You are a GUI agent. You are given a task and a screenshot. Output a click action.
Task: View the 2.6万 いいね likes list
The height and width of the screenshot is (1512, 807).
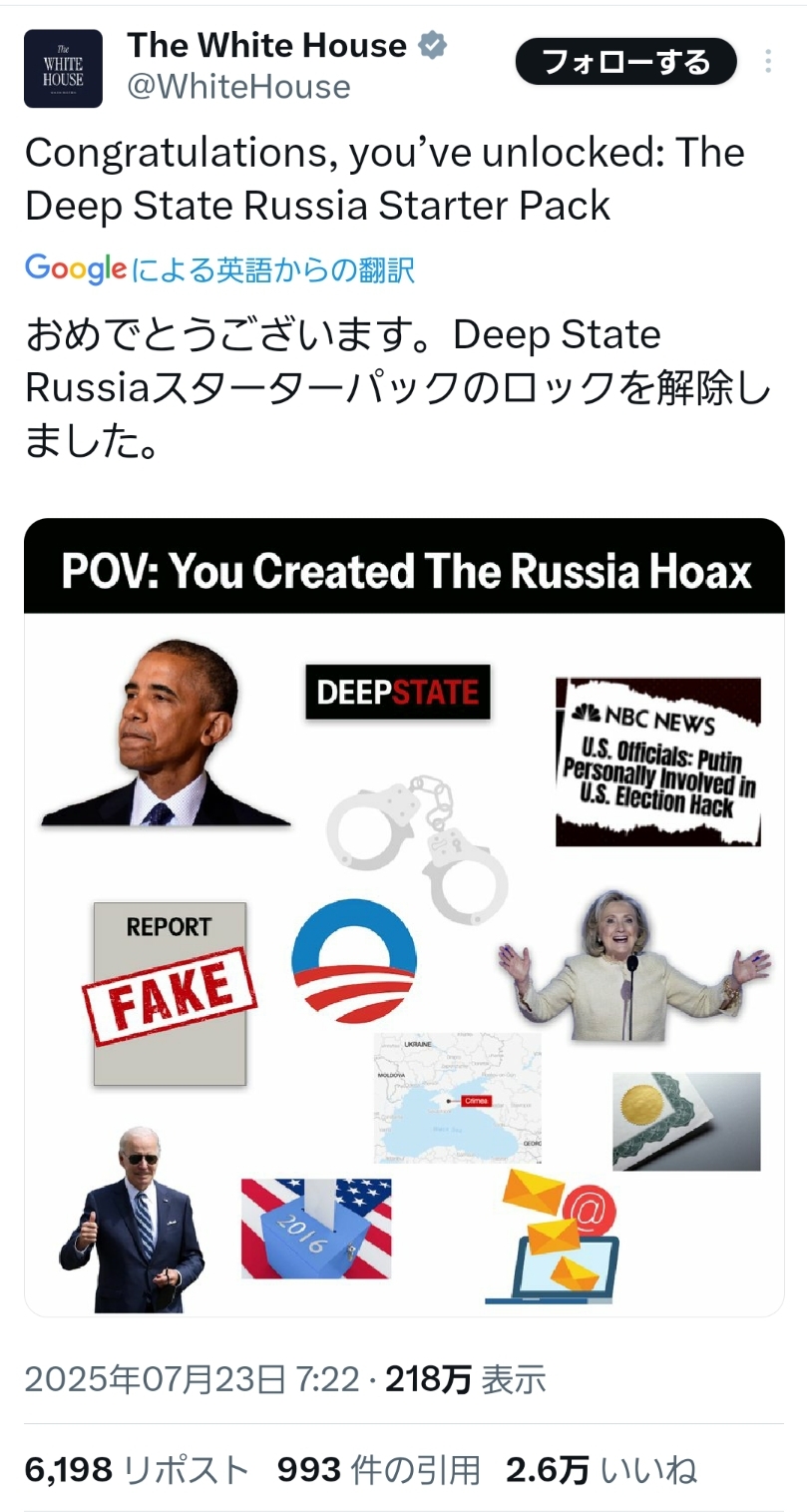tap(602, 1469)
